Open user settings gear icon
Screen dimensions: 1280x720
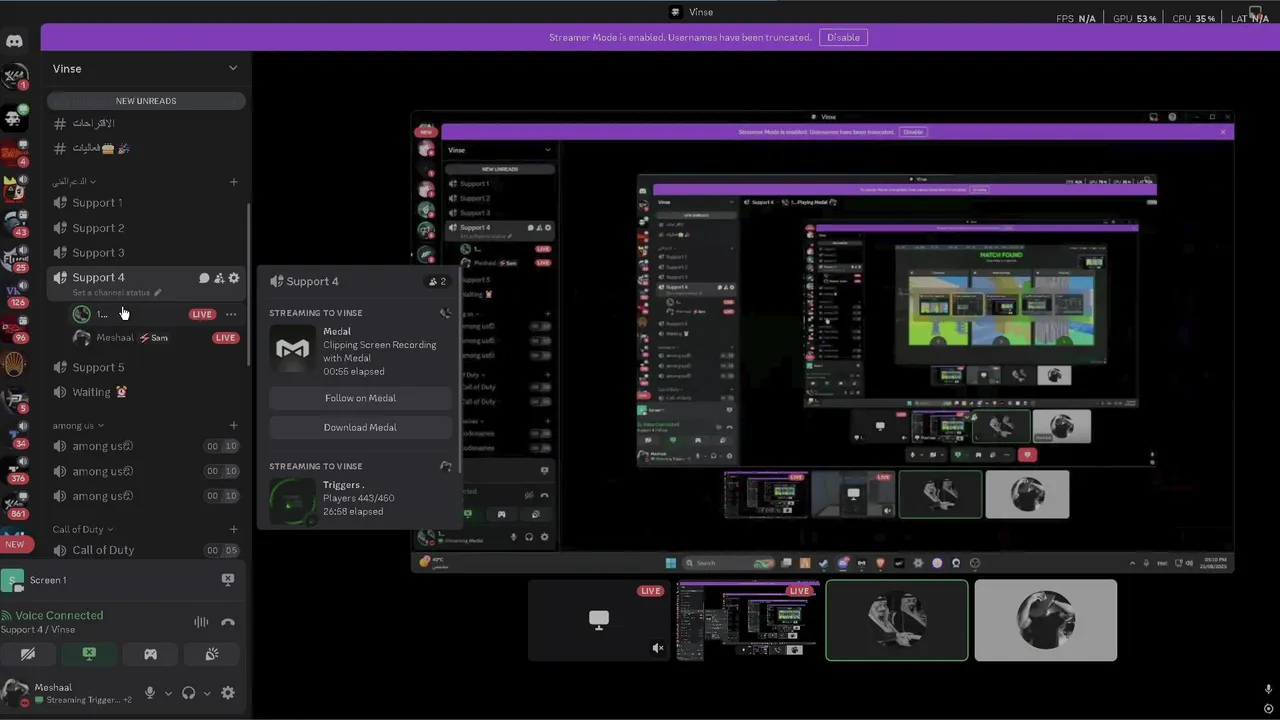tap(228, 693)
